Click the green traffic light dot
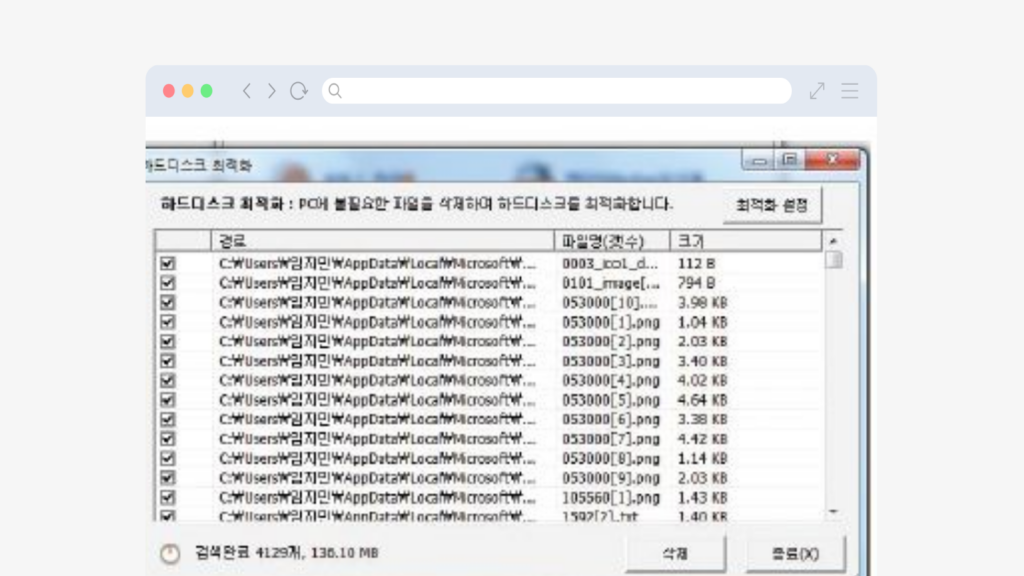 (206, 91)
